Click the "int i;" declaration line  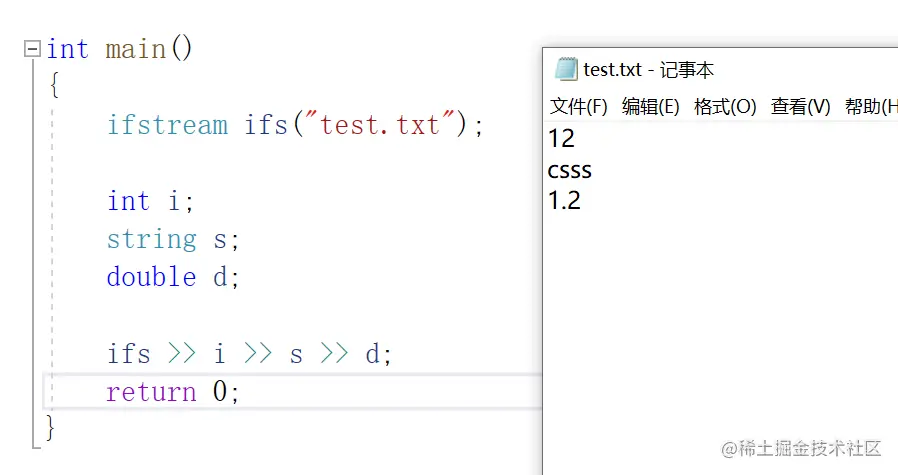pyautogui.click(x=151, y=201)
